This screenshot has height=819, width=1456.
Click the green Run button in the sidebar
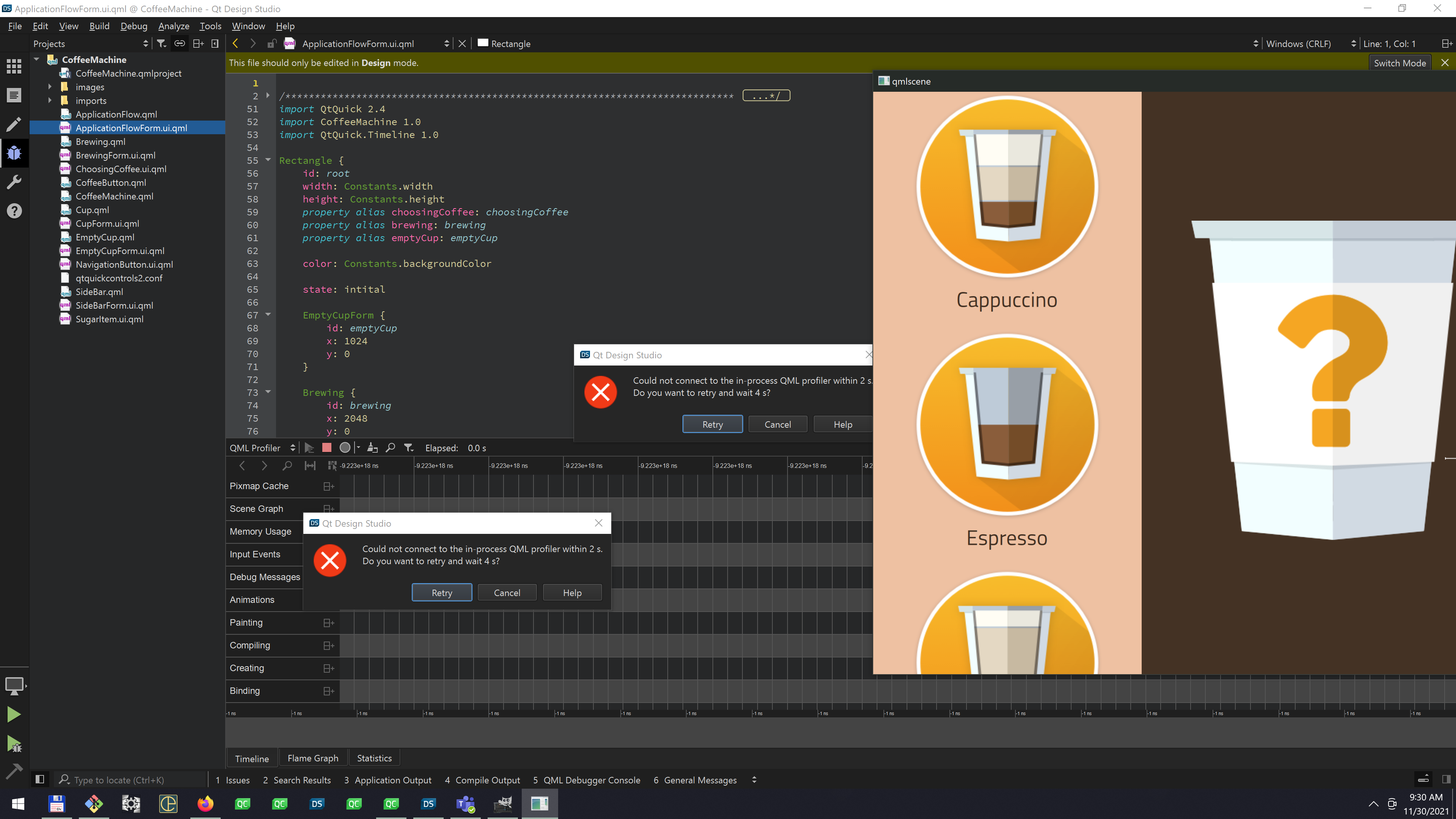[x=14, y=714]
